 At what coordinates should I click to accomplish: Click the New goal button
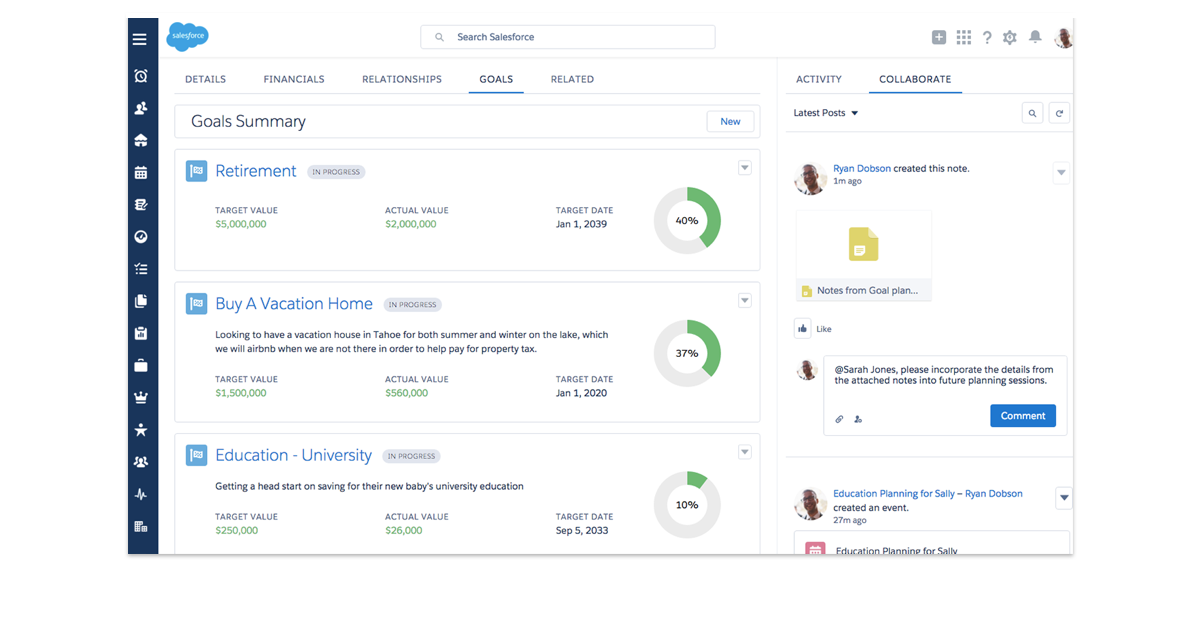pyautogui.click(x=730, y=121)
